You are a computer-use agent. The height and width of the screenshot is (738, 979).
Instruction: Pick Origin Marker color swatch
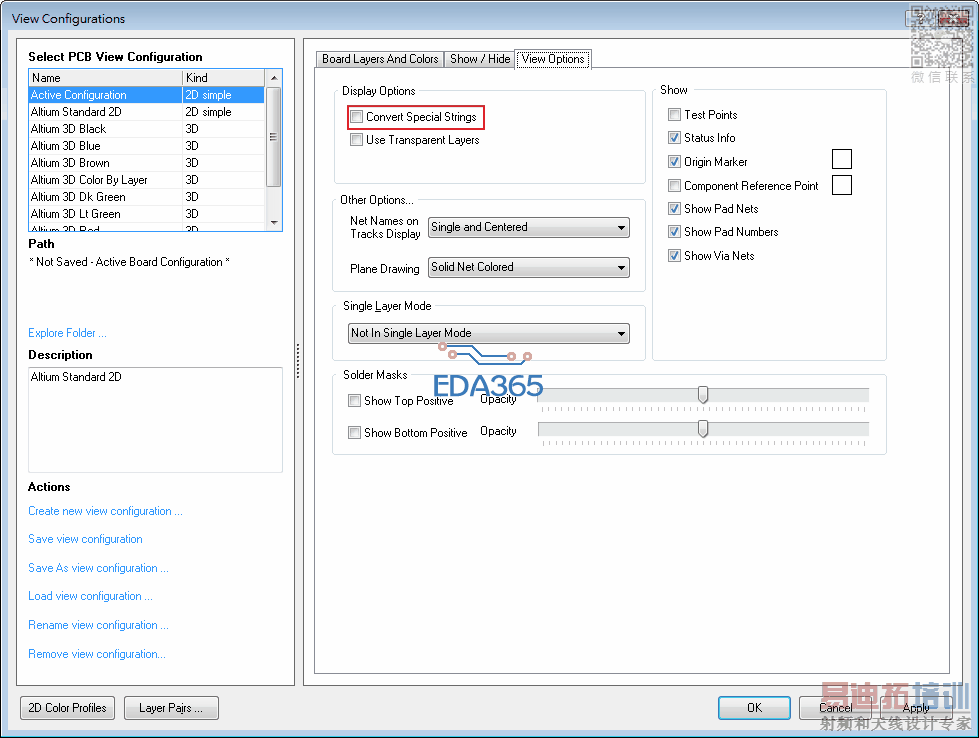pyautogui.click(x=842, y=159)
